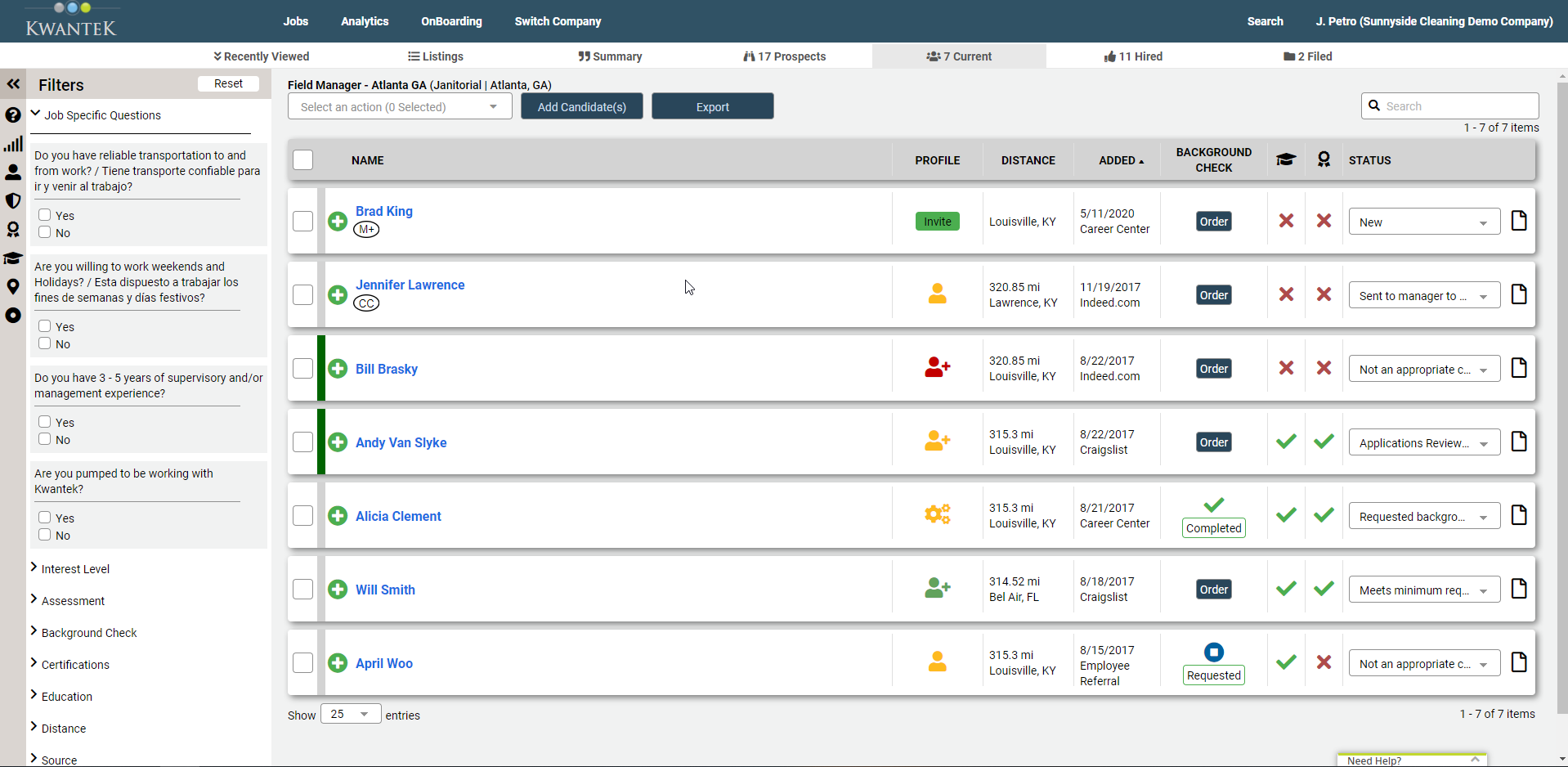The width and height of the screenshot is (1568, 767).
Task: Click Alicia Clement's gears profile icon
Action: point(937,514)
